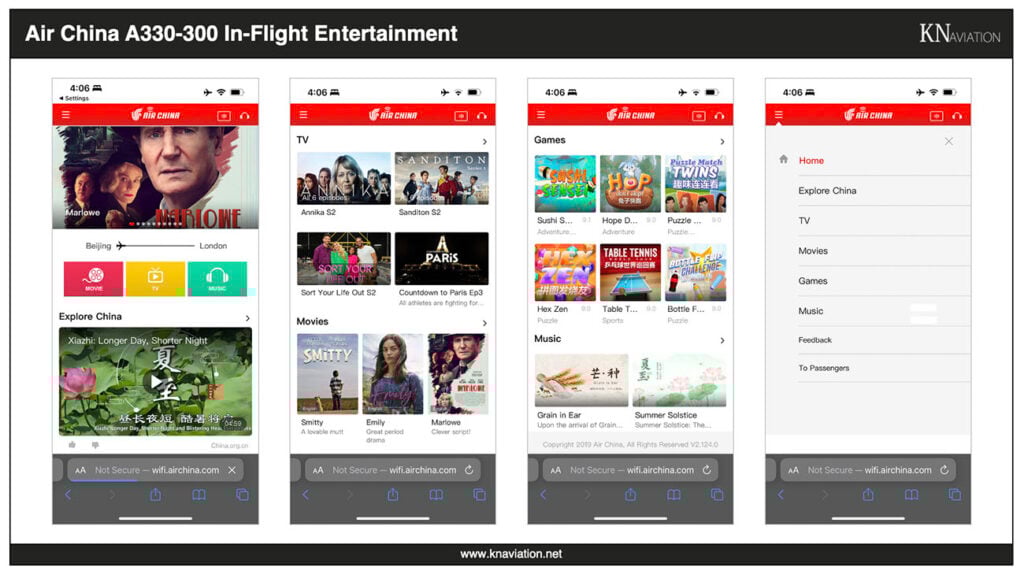The width and height of the screenshot is (1024, 575).
Task: Open the red Movie category tile
Action: point(93,278)
